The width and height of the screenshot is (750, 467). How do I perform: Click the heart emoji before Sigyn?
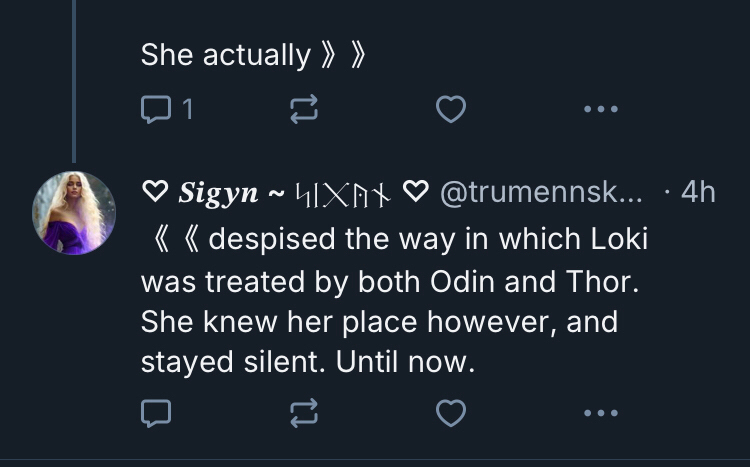point(154,193)
